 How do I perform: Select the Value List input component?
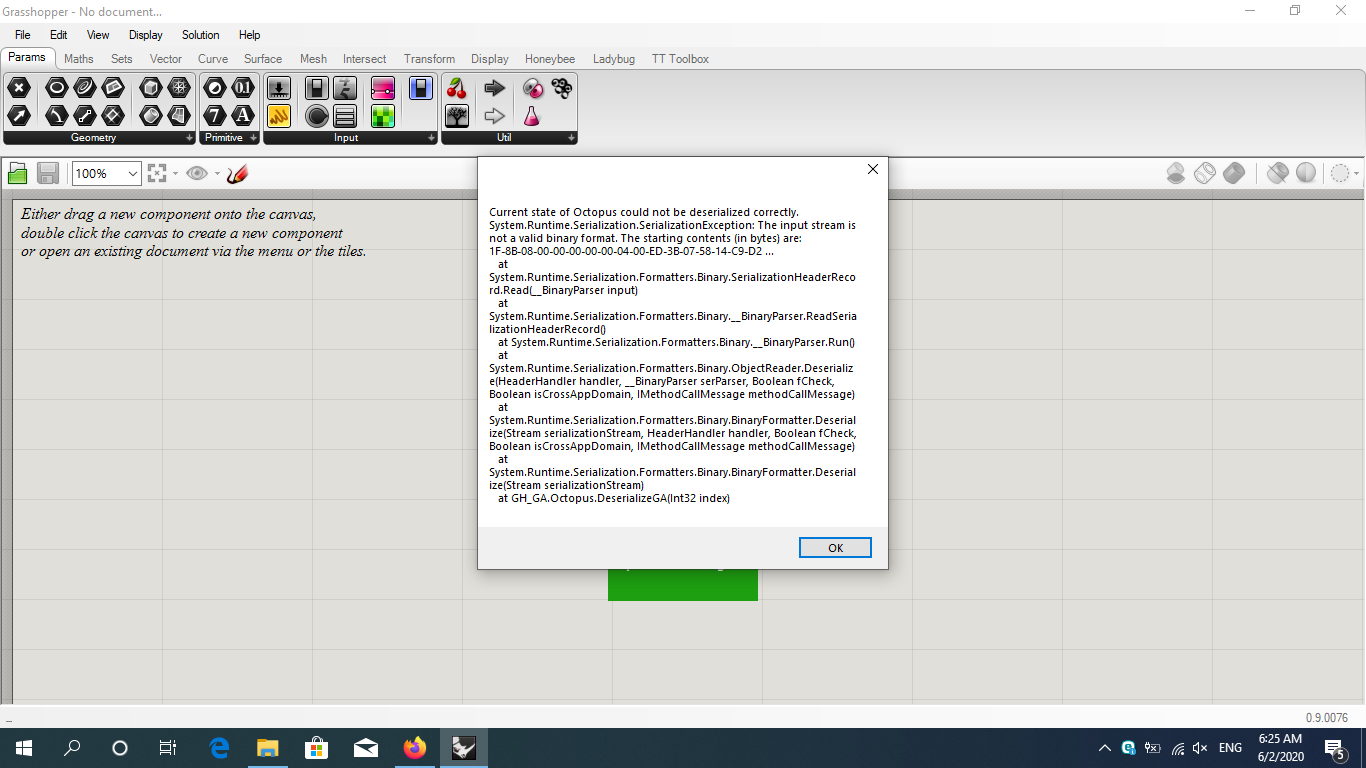point(345,116)
